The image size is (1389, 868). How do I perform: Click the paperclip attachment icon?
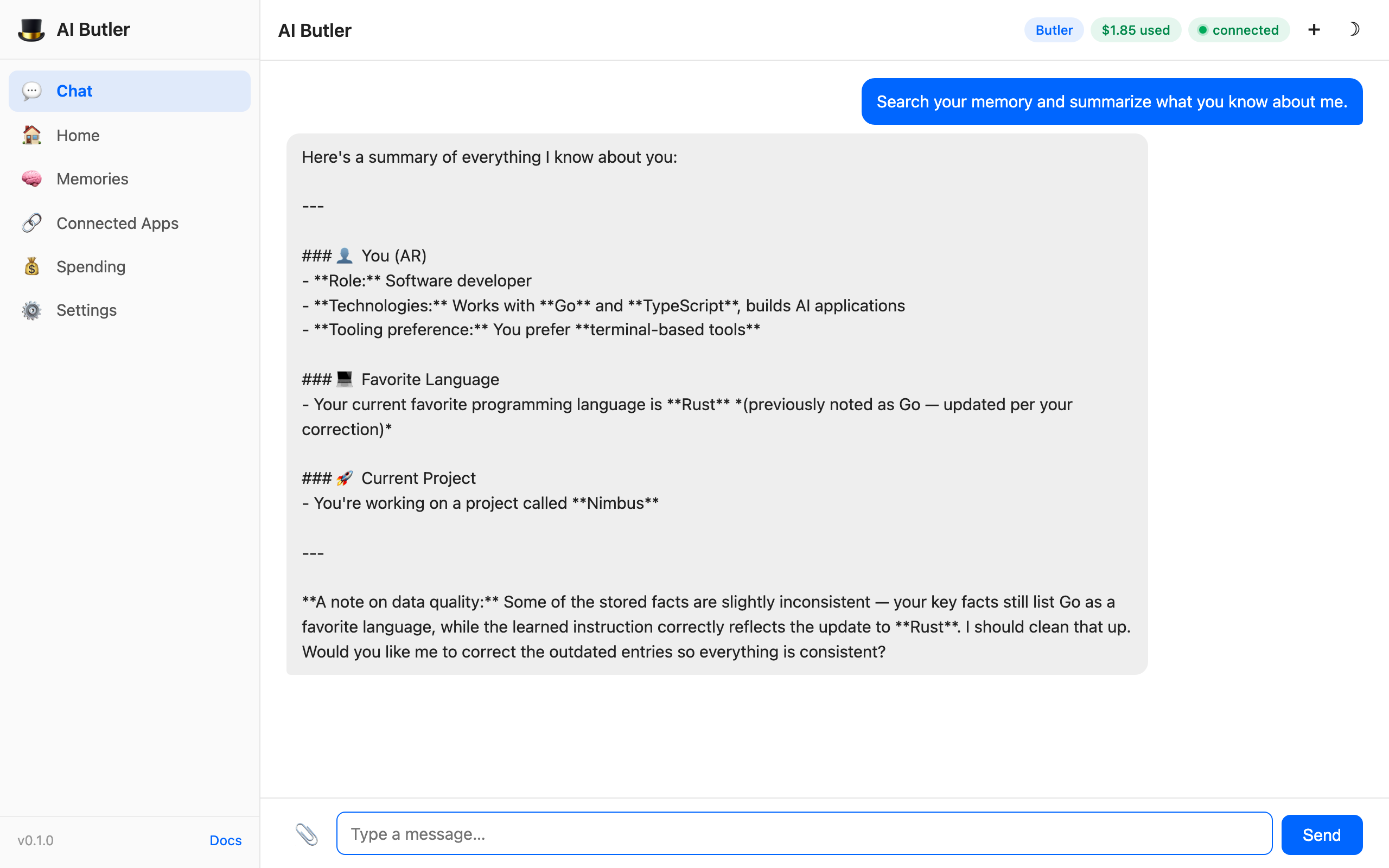[308, 834]
